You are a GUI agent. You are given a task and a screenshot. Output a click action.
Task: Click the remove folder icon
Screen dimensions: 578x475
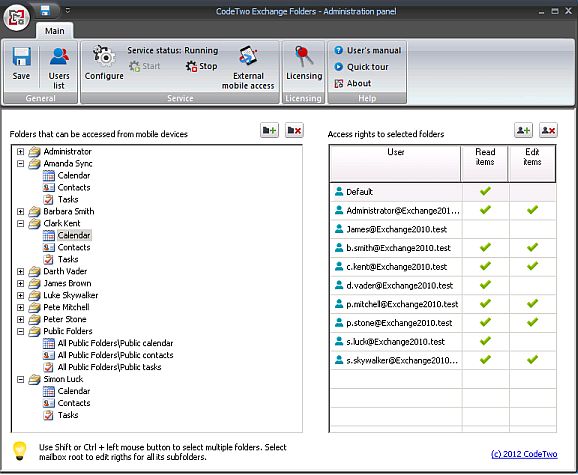tap(294, 130)
